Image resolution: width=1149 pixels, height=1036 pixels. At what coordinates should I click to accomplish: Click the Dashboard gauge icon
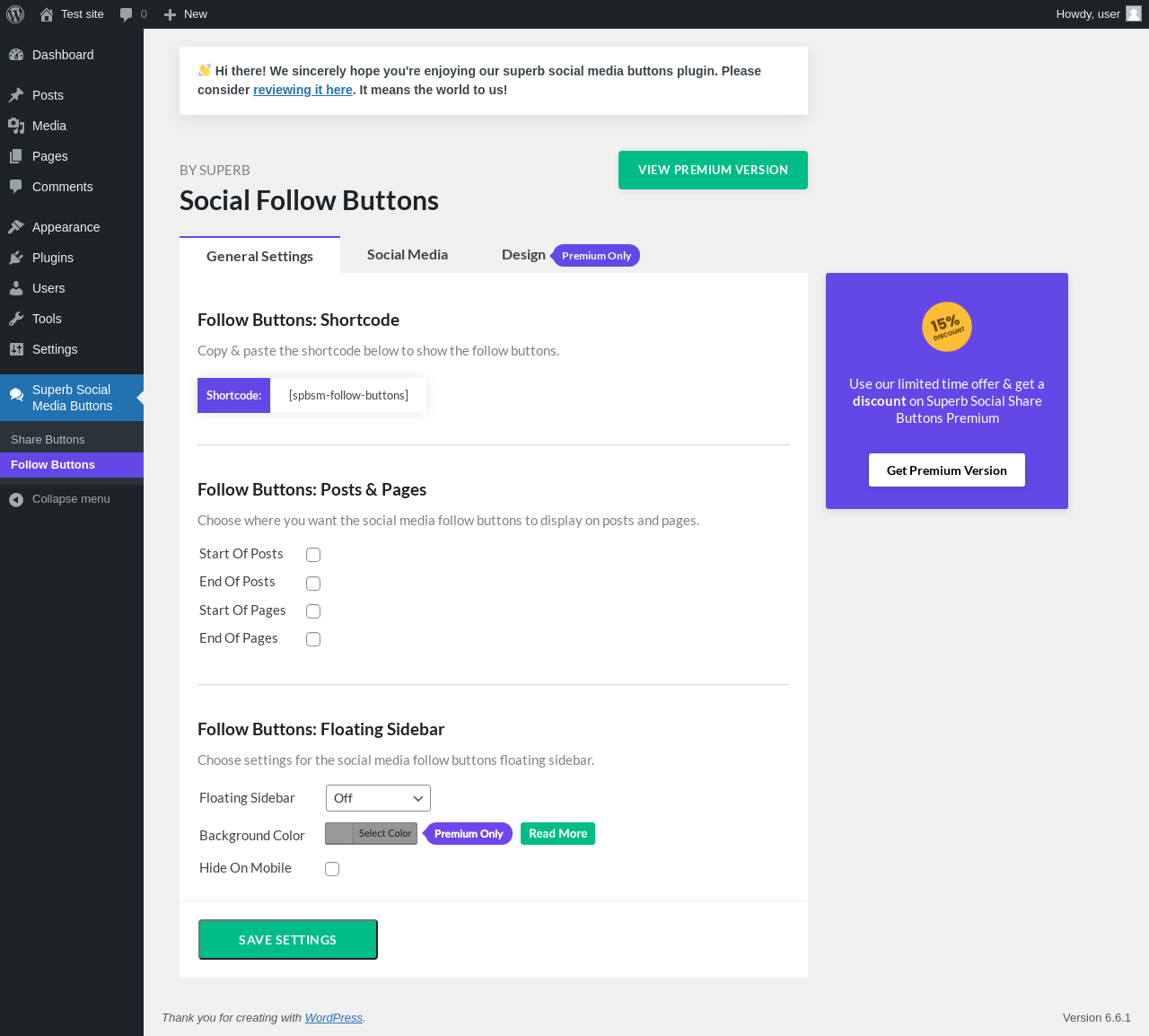pos(16,55)
